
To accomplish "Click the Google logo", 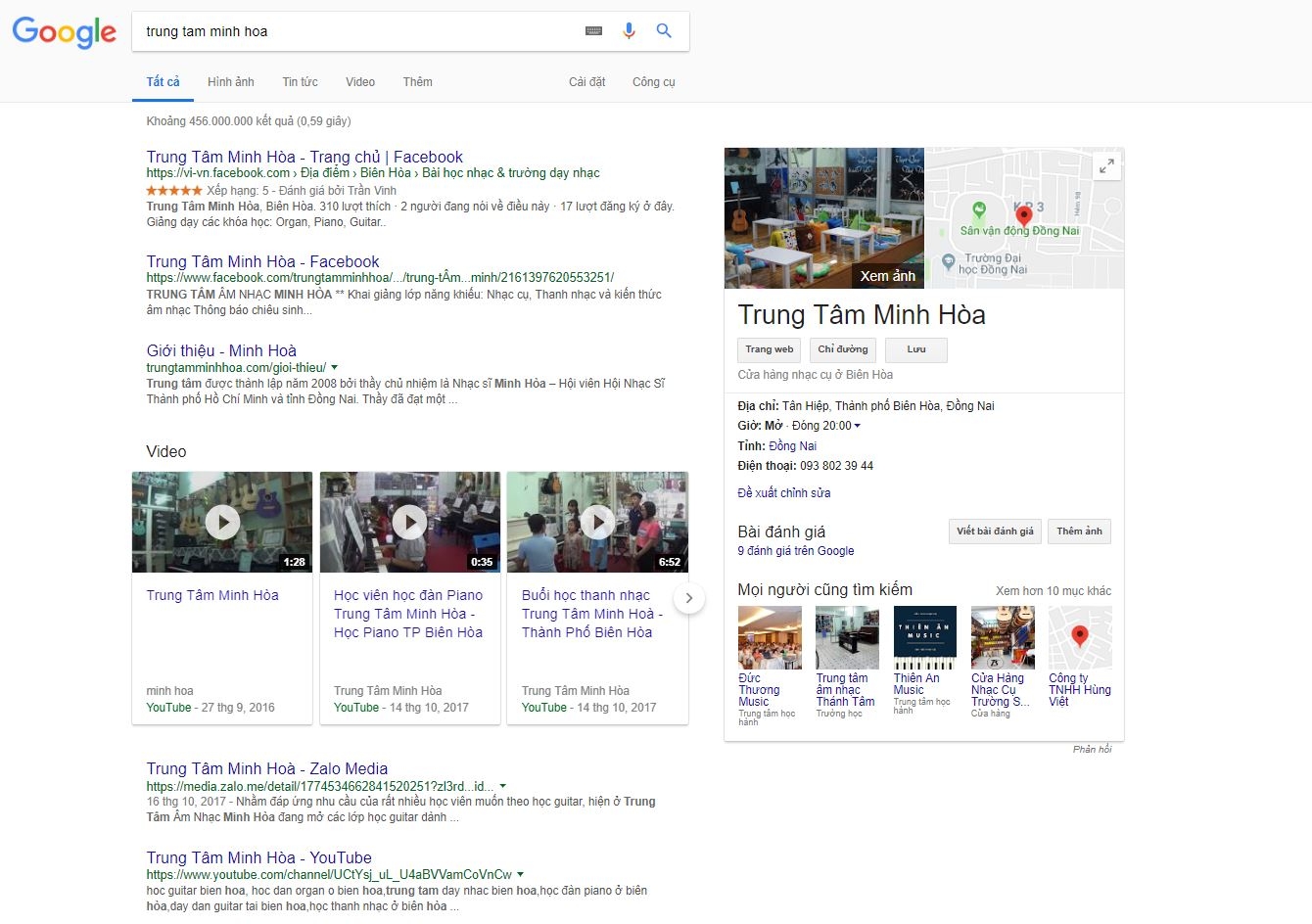I will point(65,32).
